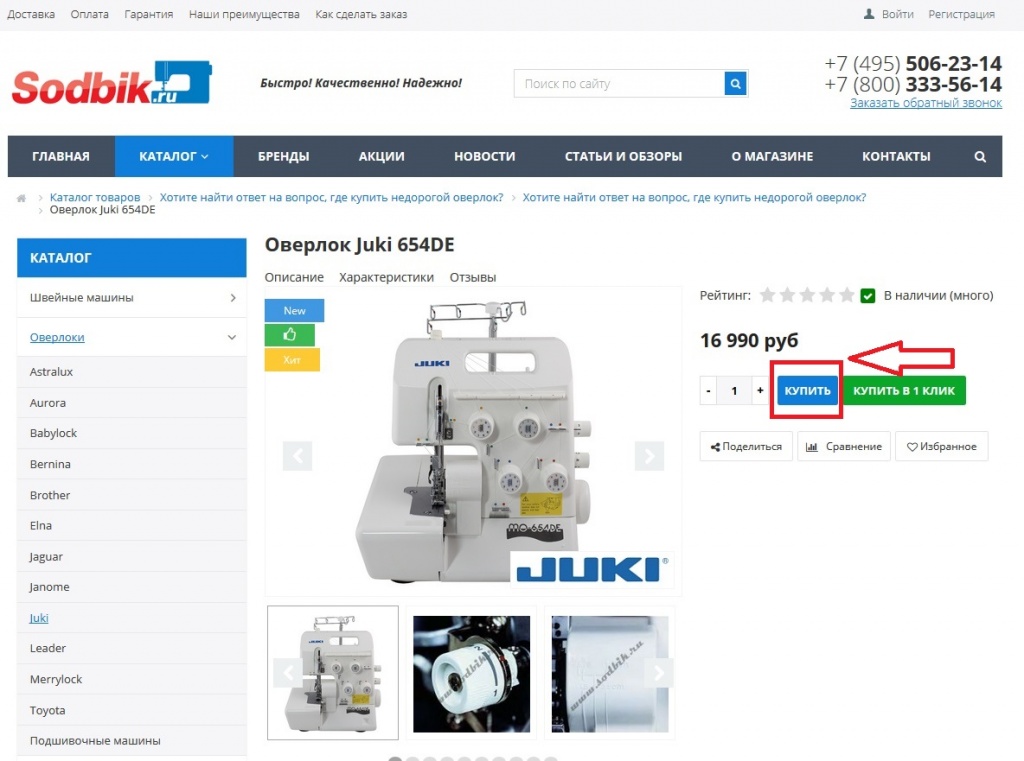The height and width of the screenshot is (761, 1024).
Task: Click the Войти login link
Action: tap(897, 14)
